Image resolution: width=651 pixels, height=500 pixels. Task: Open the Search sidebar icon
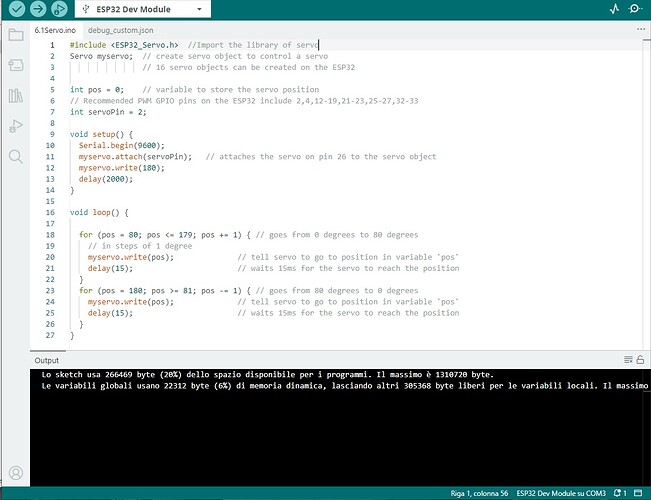(x=16, y=157)
